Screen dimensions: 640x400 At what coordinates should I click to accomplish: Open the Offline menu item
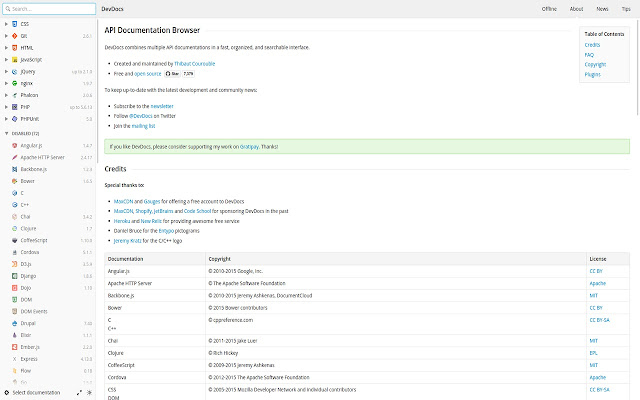point(549,9)
